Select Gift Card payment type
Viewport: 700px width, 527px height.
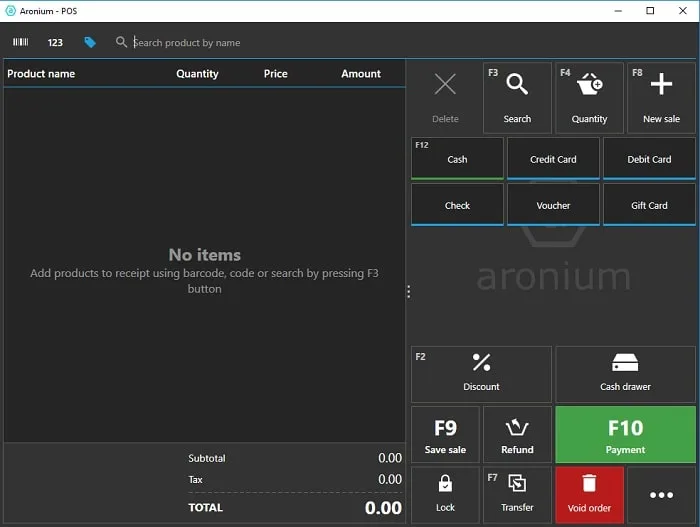649,205
